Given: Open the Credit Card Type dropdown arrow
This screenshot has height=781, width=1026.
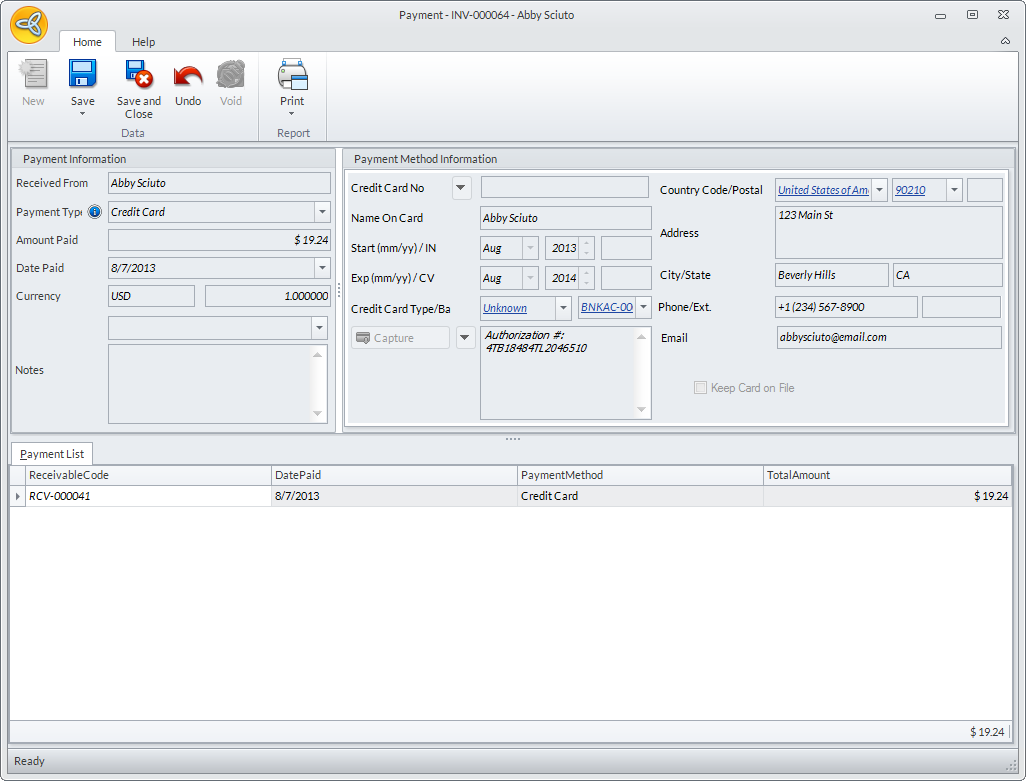Looking at the screenshot, I should coord(563,308).
